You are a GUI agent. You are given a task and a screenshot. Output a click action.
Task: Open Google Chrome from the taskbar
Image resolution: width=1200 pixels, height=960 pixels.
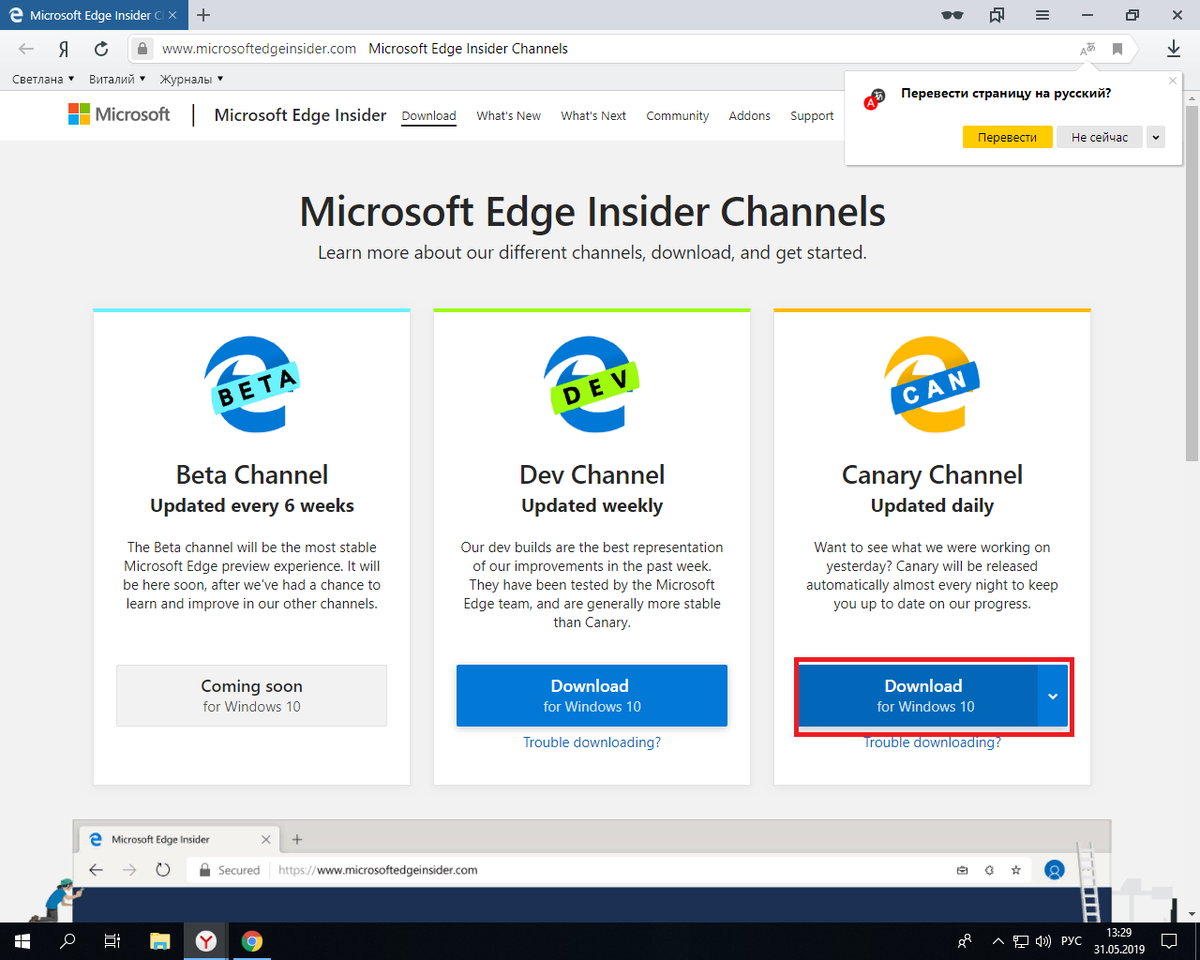click(x=252, y=941)
